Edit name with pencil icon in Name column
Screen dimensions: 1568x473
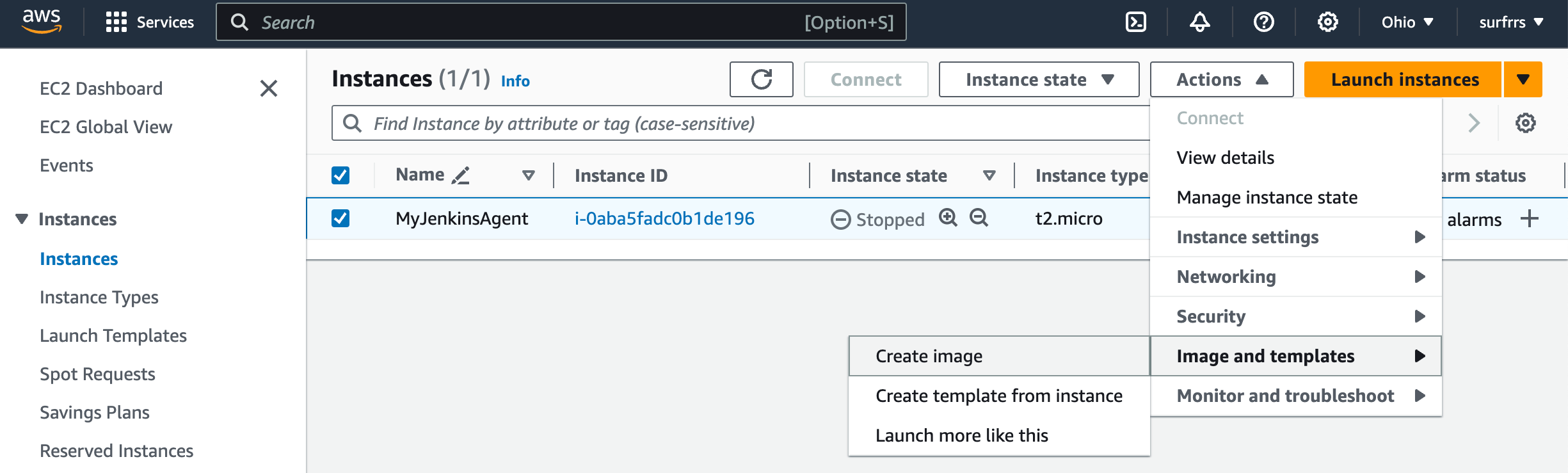pyautogui.click(x=461, y=175)
